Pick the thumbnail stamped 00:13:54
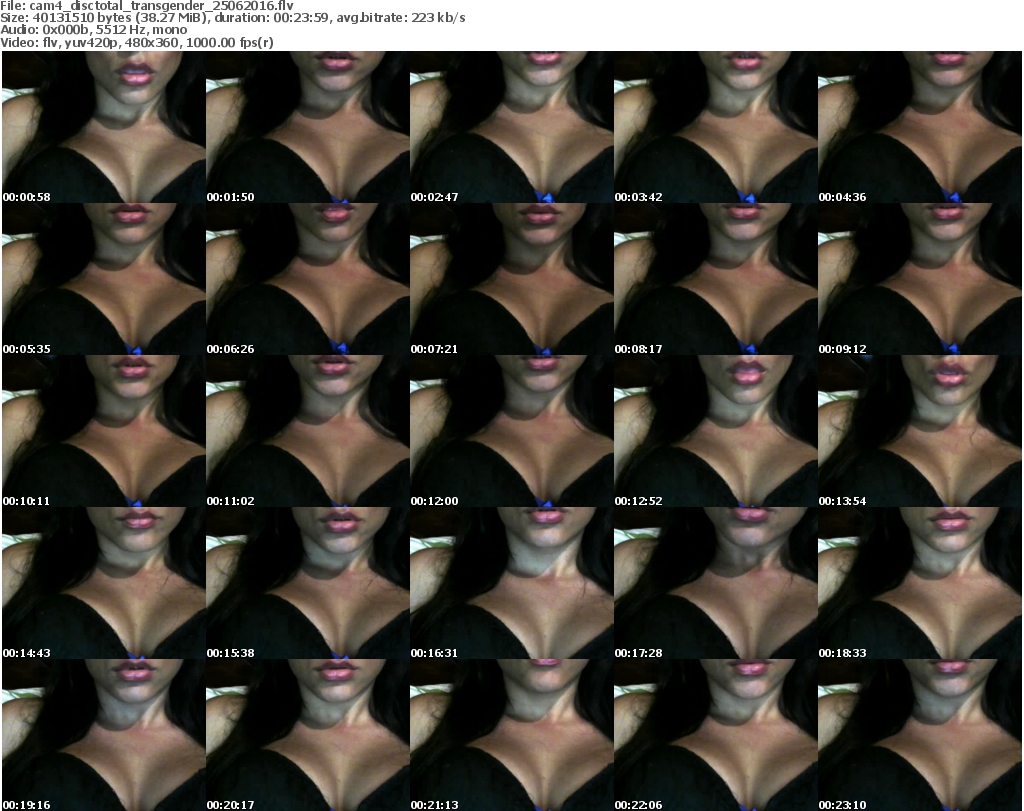This screenshot has height=811, width=1024. pos(920,431)
